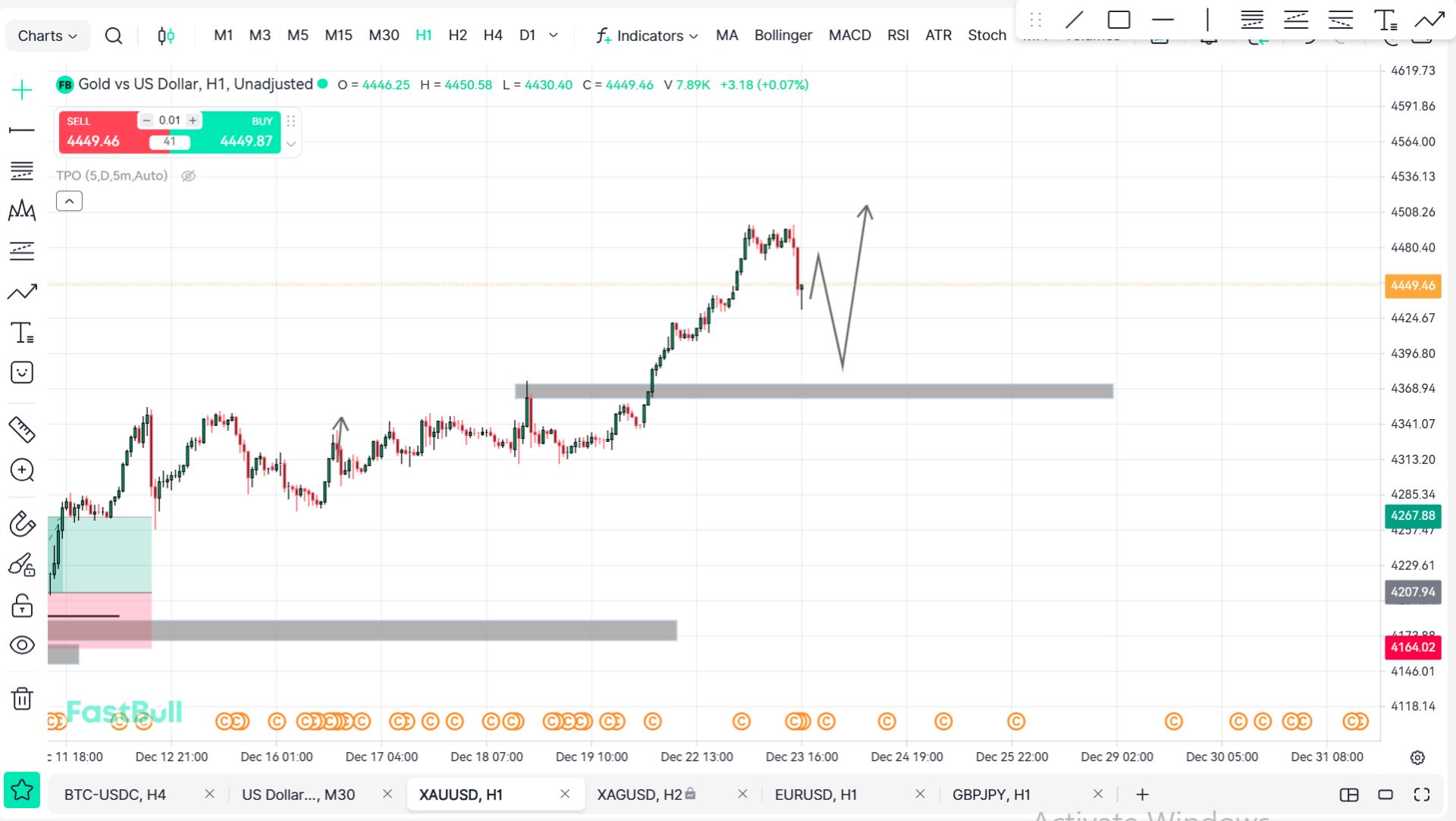Open the Fibonacci retracement tool
1456x821 pixels.
(22, 171)
